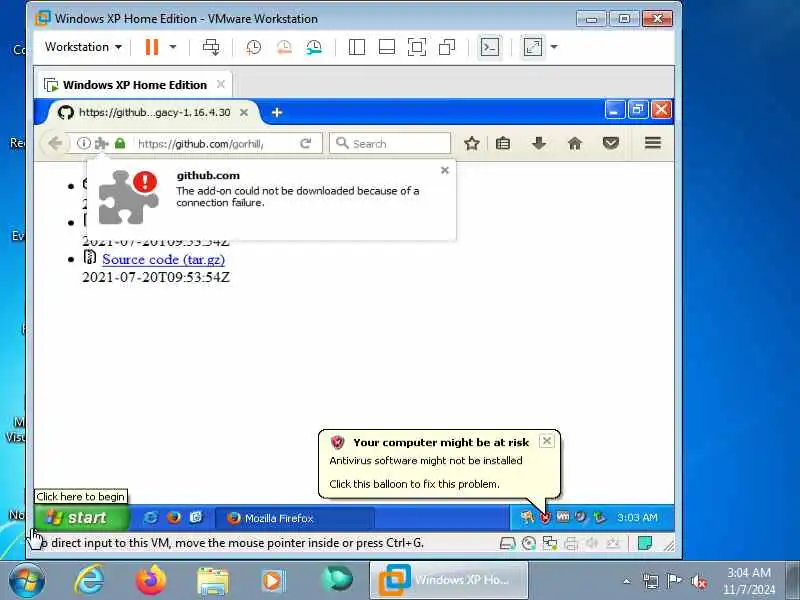
Task: Open the Windows XP start button
Action: click(82, 517)
